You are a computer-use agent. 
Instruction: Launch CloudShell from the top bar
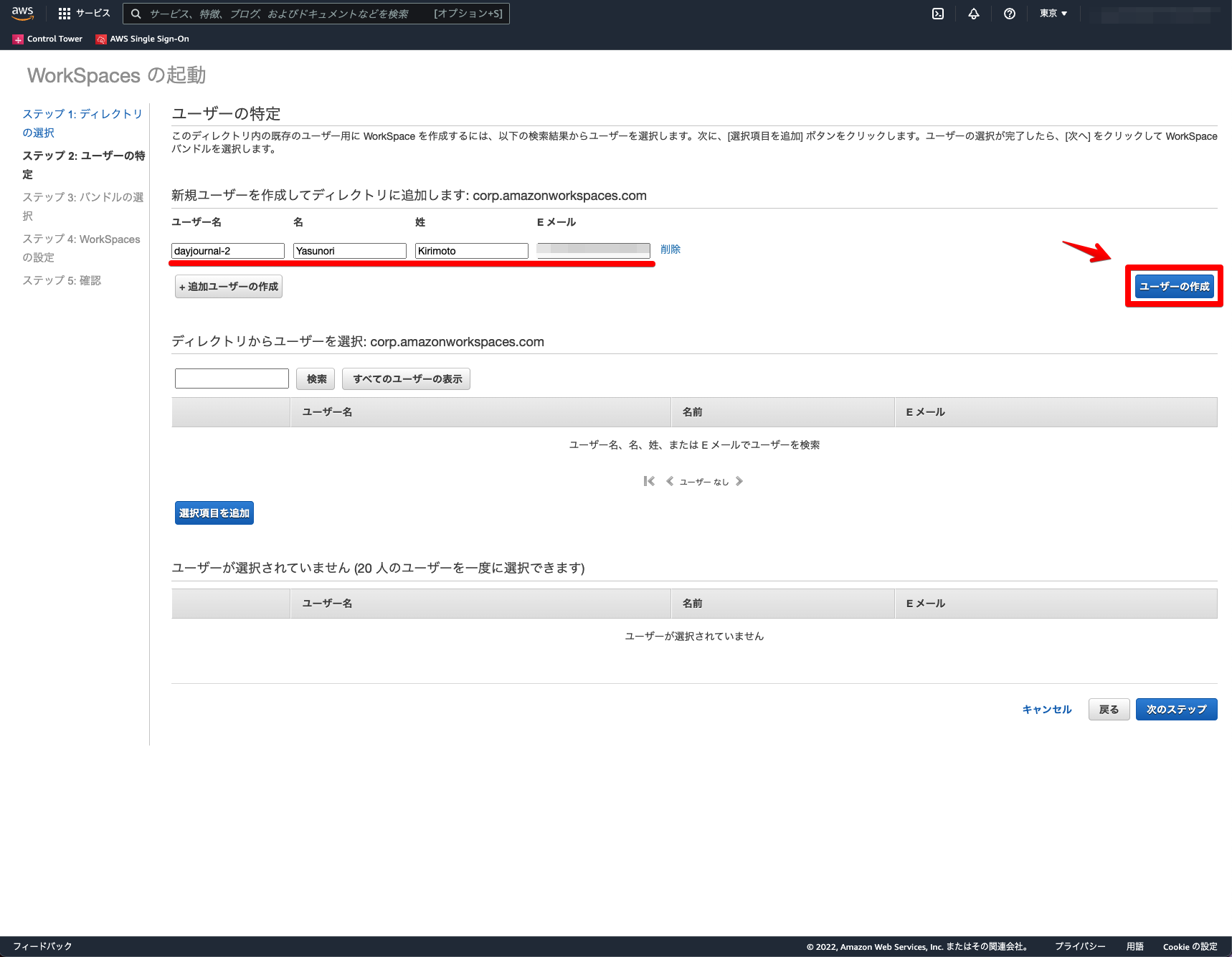click(x=937, y=13)
